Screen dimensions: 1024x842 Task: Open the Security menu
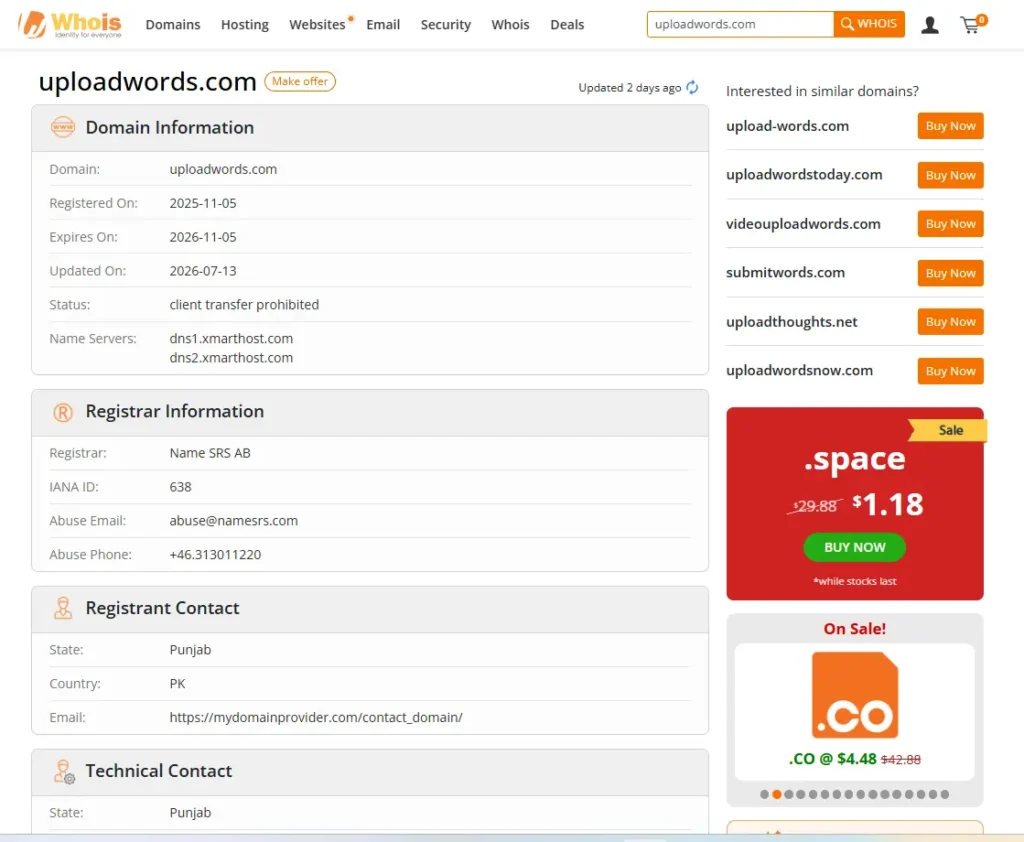pyautogui.click(x=446, y=25)
